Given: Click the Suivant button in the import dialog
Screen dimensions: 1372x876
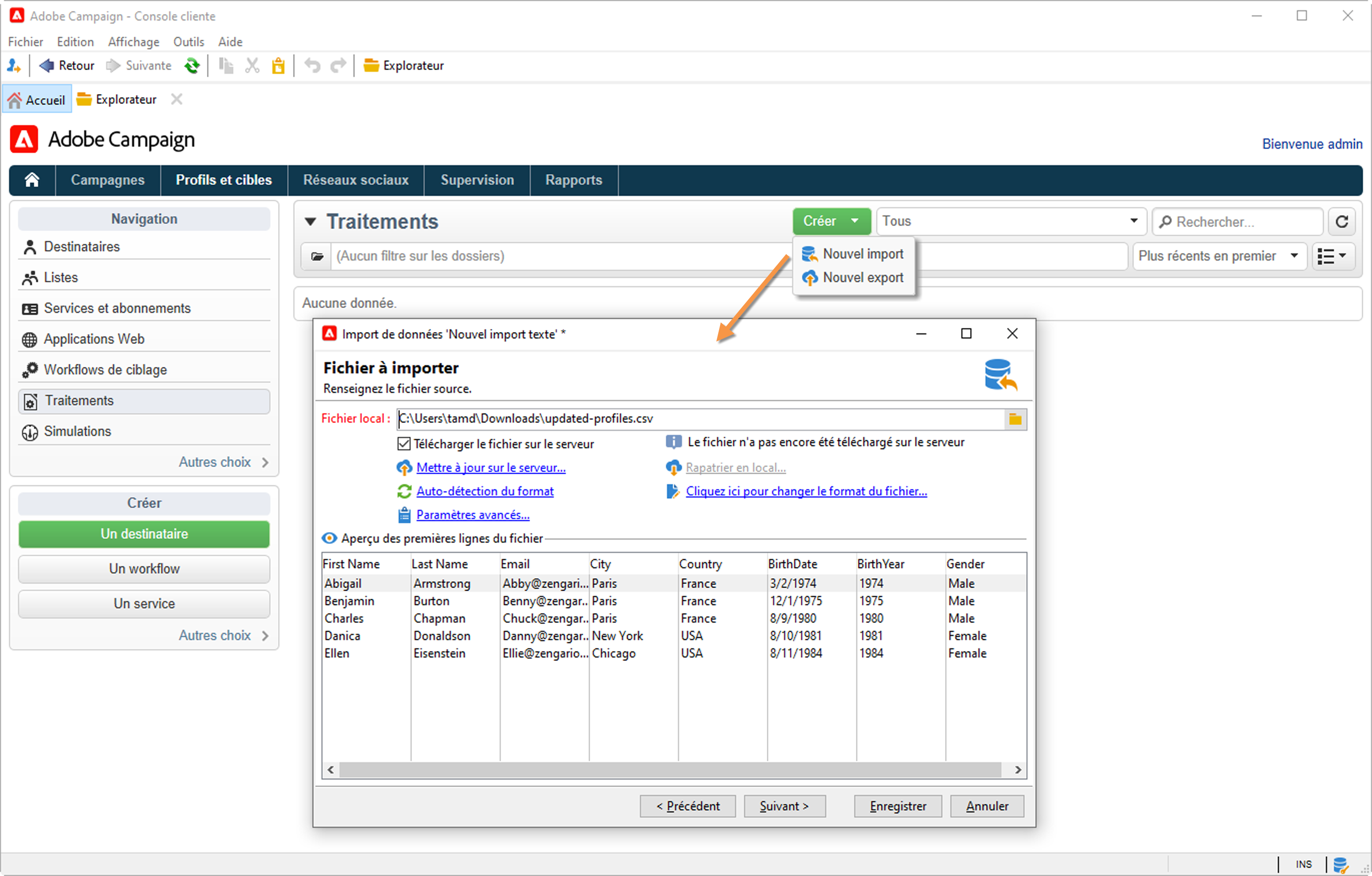Looking at the screenshot, I should (784, 806).
